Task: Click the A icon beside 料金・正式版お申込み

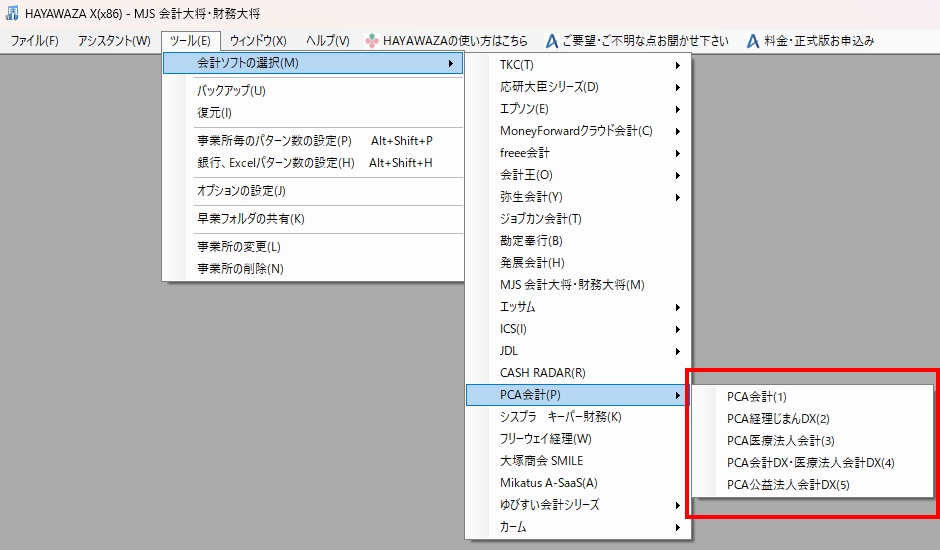Action: click(753, 41)
